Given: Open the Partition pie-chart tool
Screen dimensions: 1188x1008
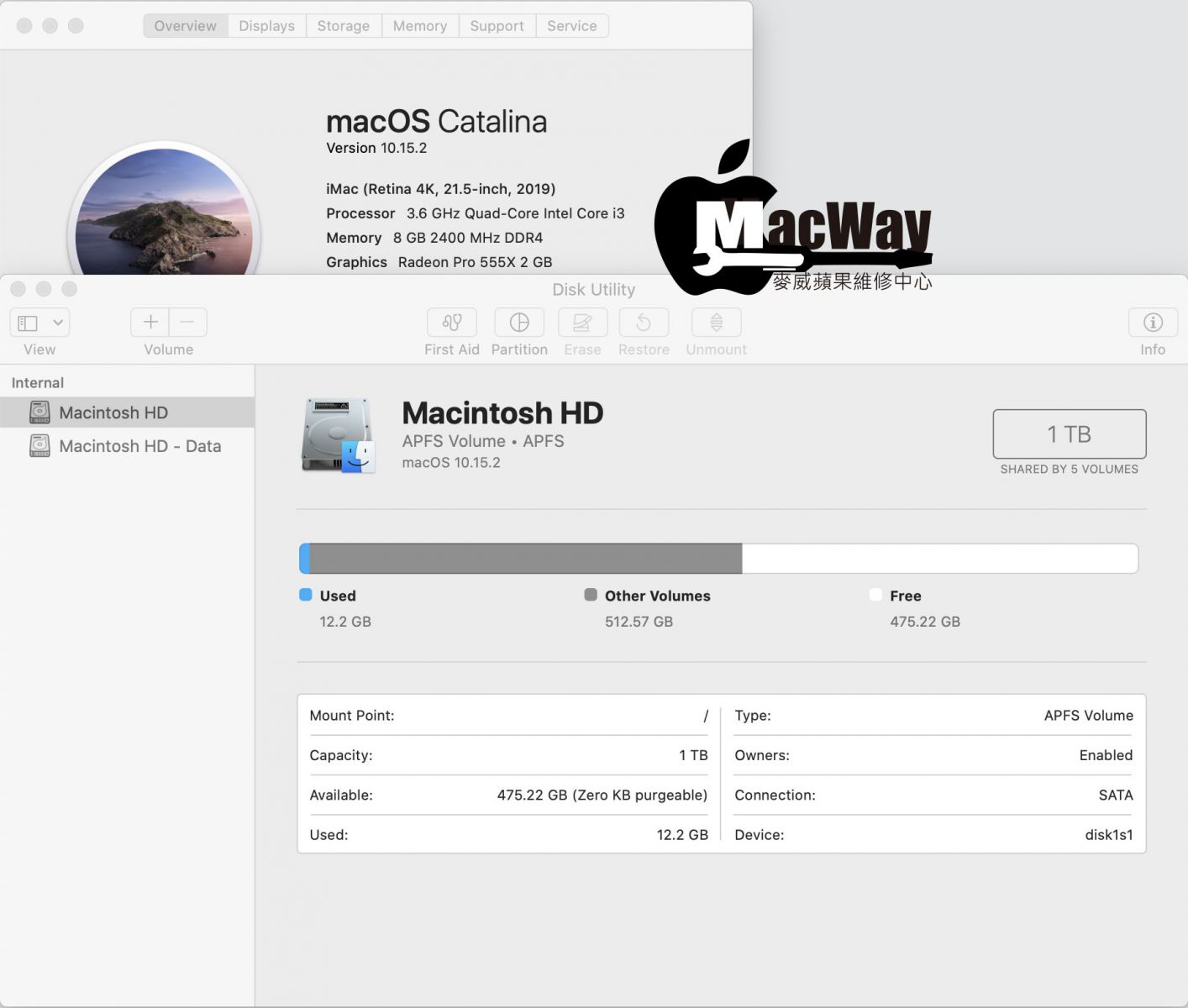Looking at the screenshot, I should pos(519,323).
